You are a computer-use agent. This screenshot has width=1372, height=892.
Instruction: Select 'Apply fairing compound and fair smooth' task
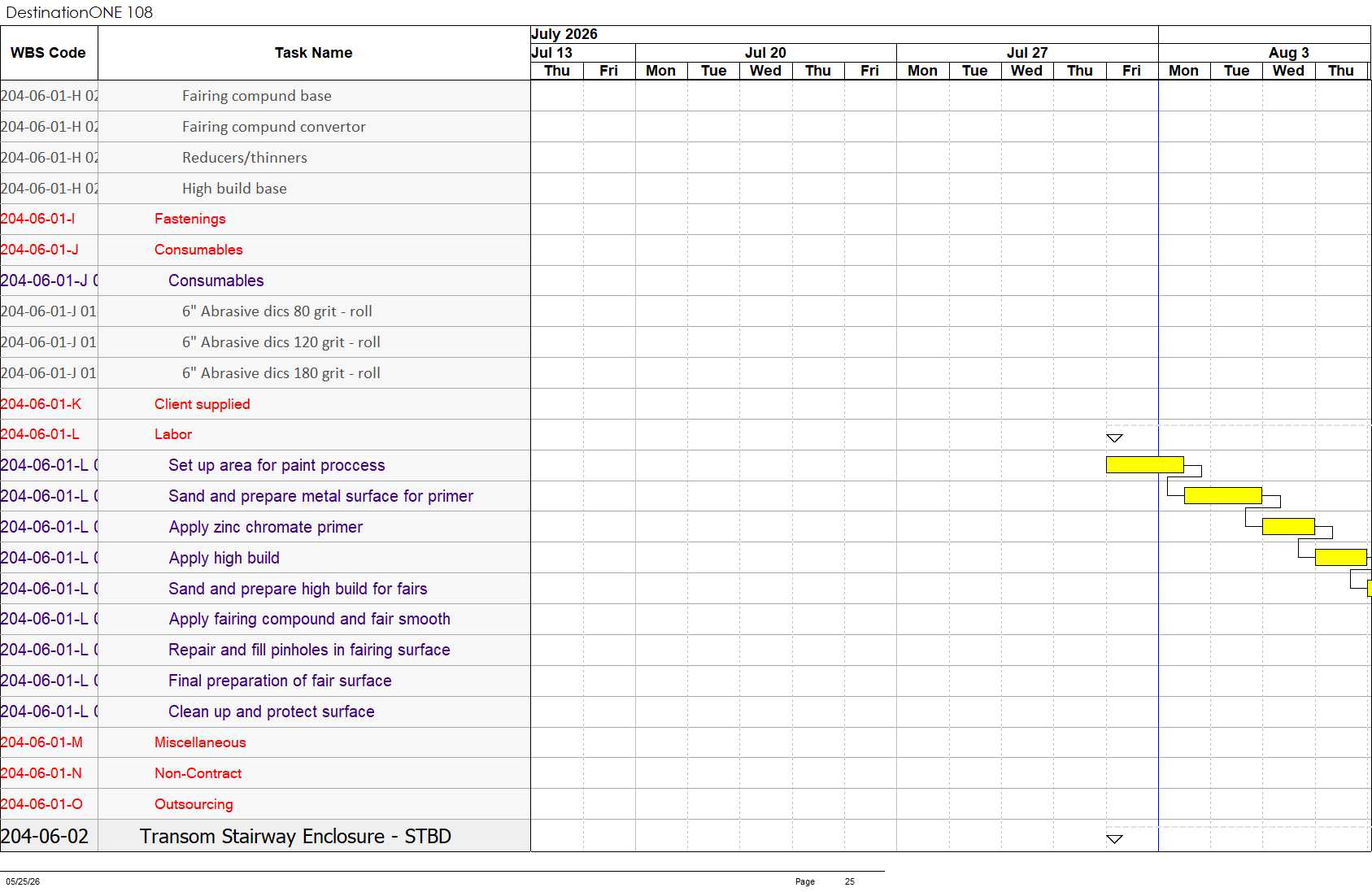(x=309, y=619)
